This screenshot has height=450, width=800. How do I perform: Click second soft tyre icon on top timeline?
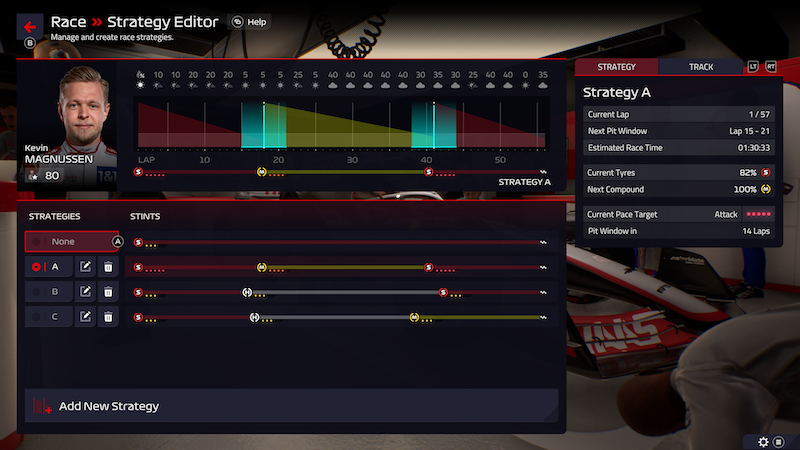(429, 172)
